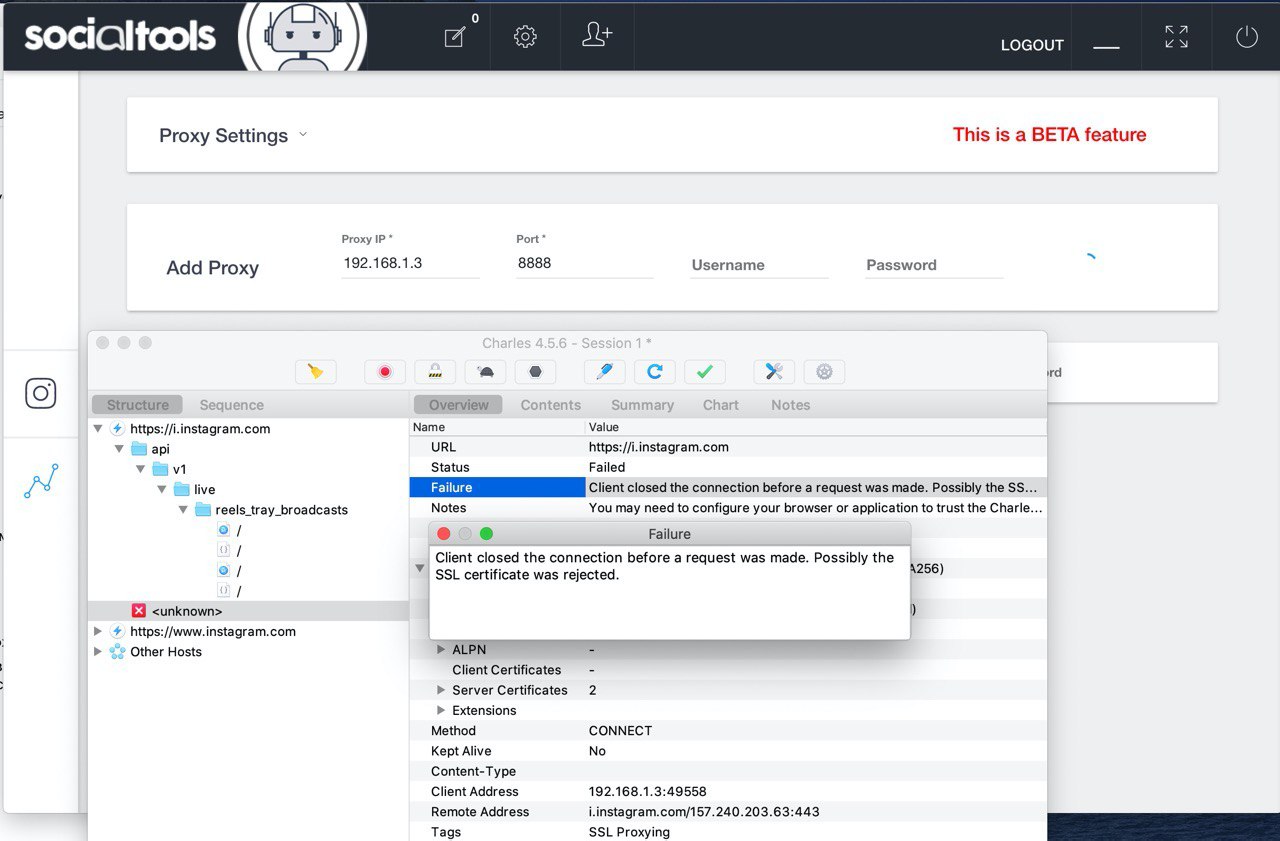The width and height of the screenshot is (1280, 841).
Task: Click the repeat request arrow icon in Charles
Action: 654,372
